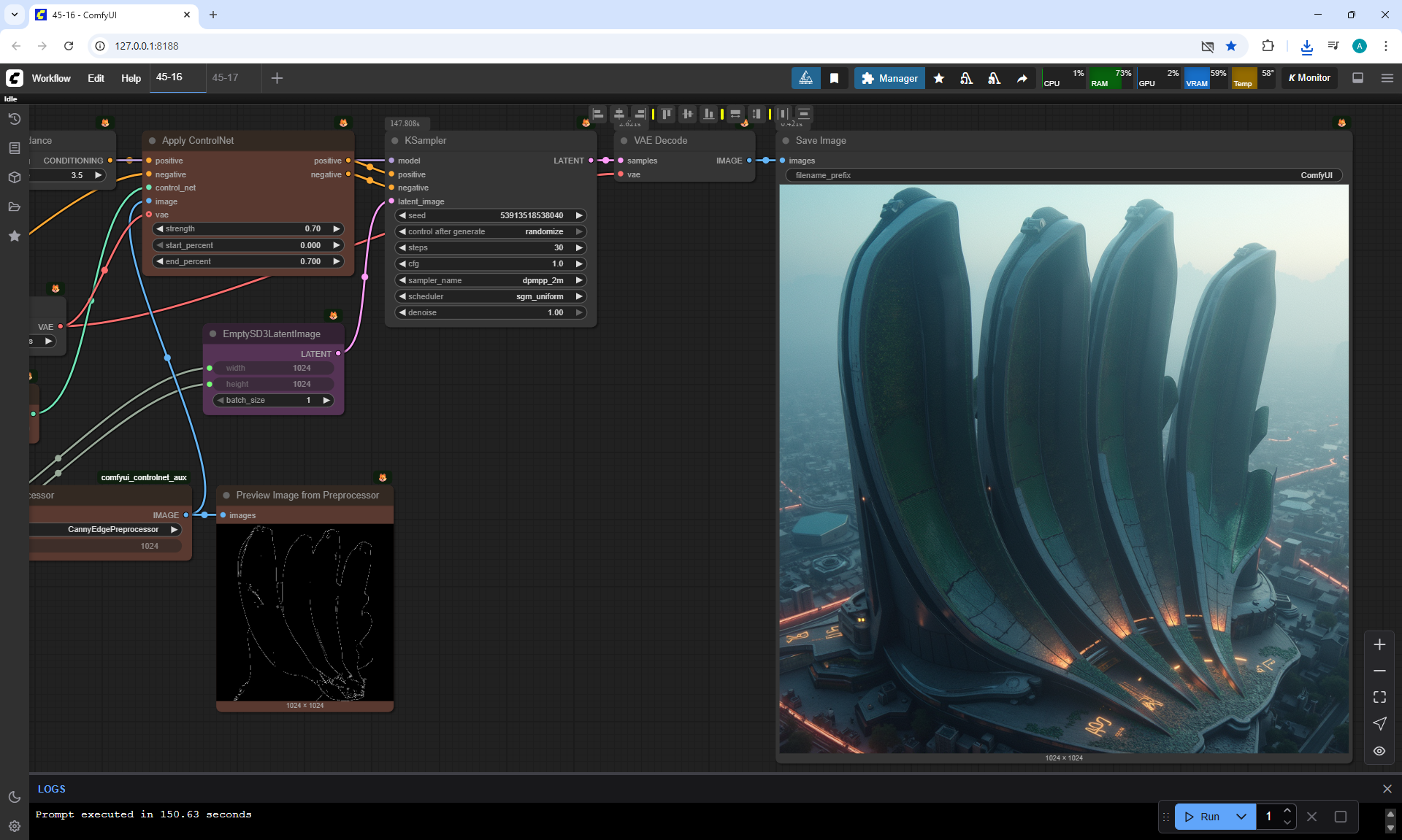Open the sampler_name dpmpp_2m dropdown

(x=491, y=280)
